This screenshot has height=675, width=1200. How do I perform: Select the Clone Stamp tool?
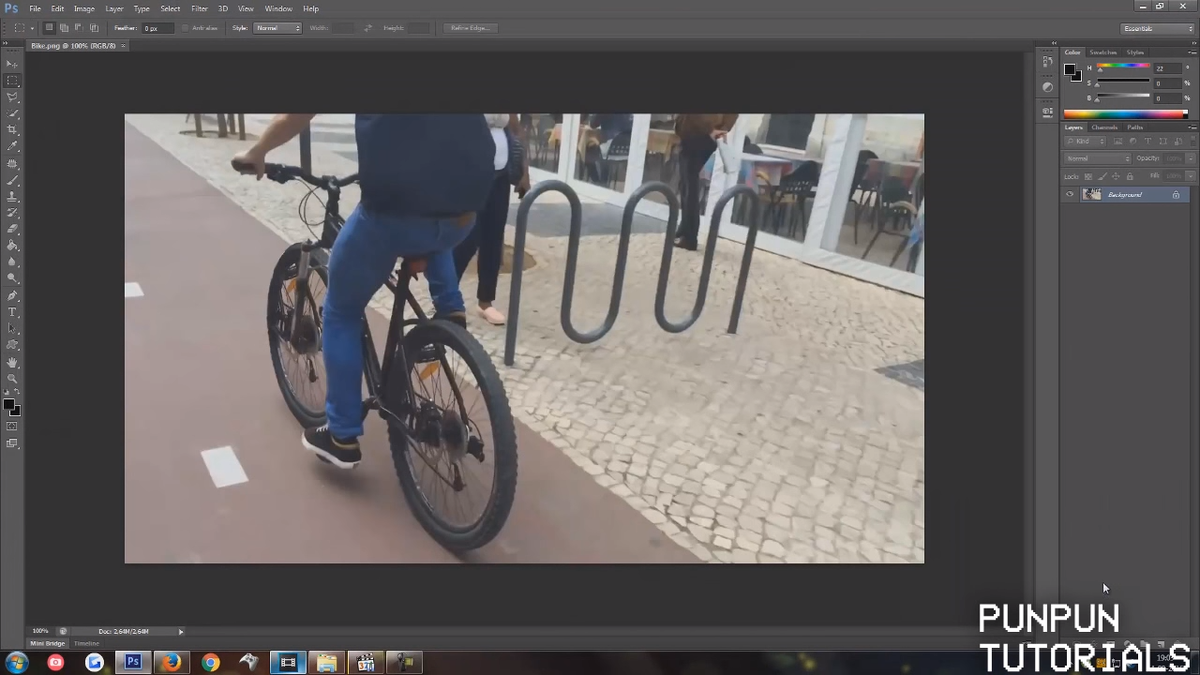pos(12,196)
